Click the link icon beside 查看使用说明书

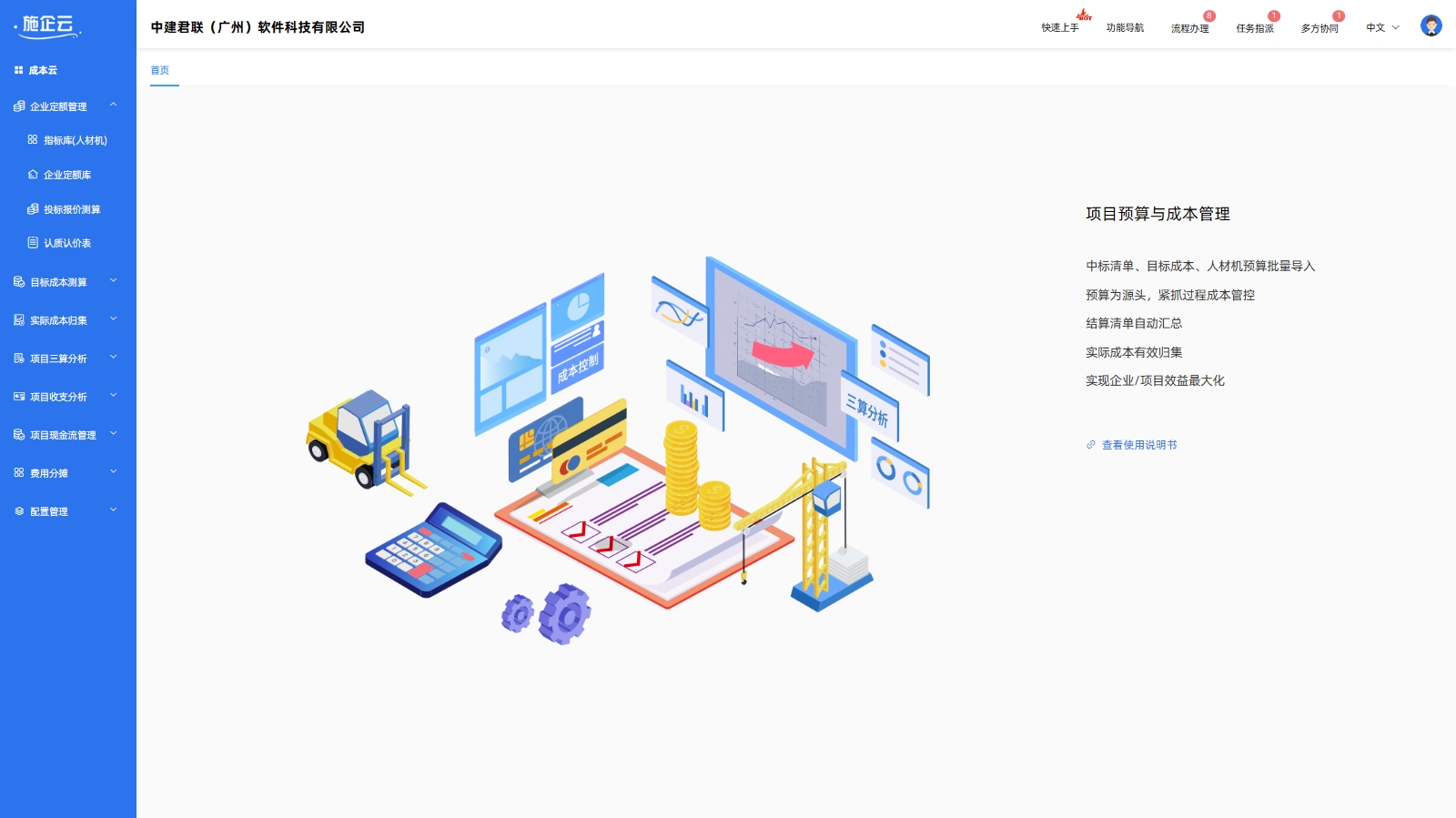click(1090, 445)
